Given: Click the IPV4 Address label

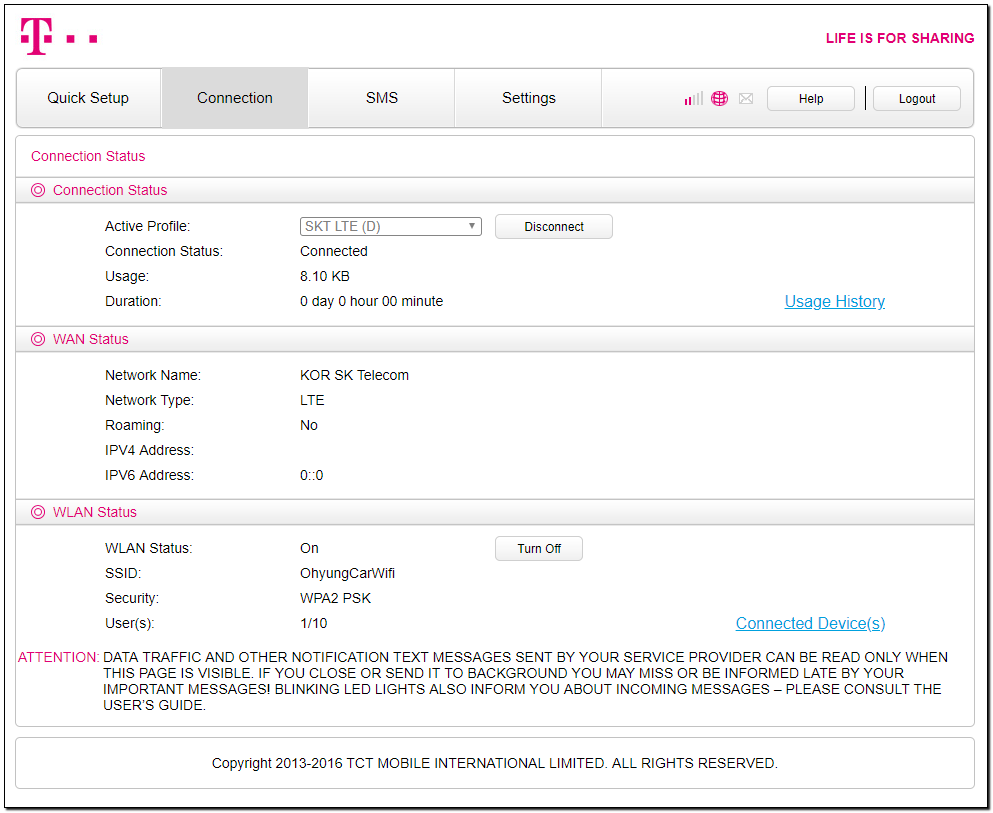Looking at the screenshot, I should (x=149, y=450).
